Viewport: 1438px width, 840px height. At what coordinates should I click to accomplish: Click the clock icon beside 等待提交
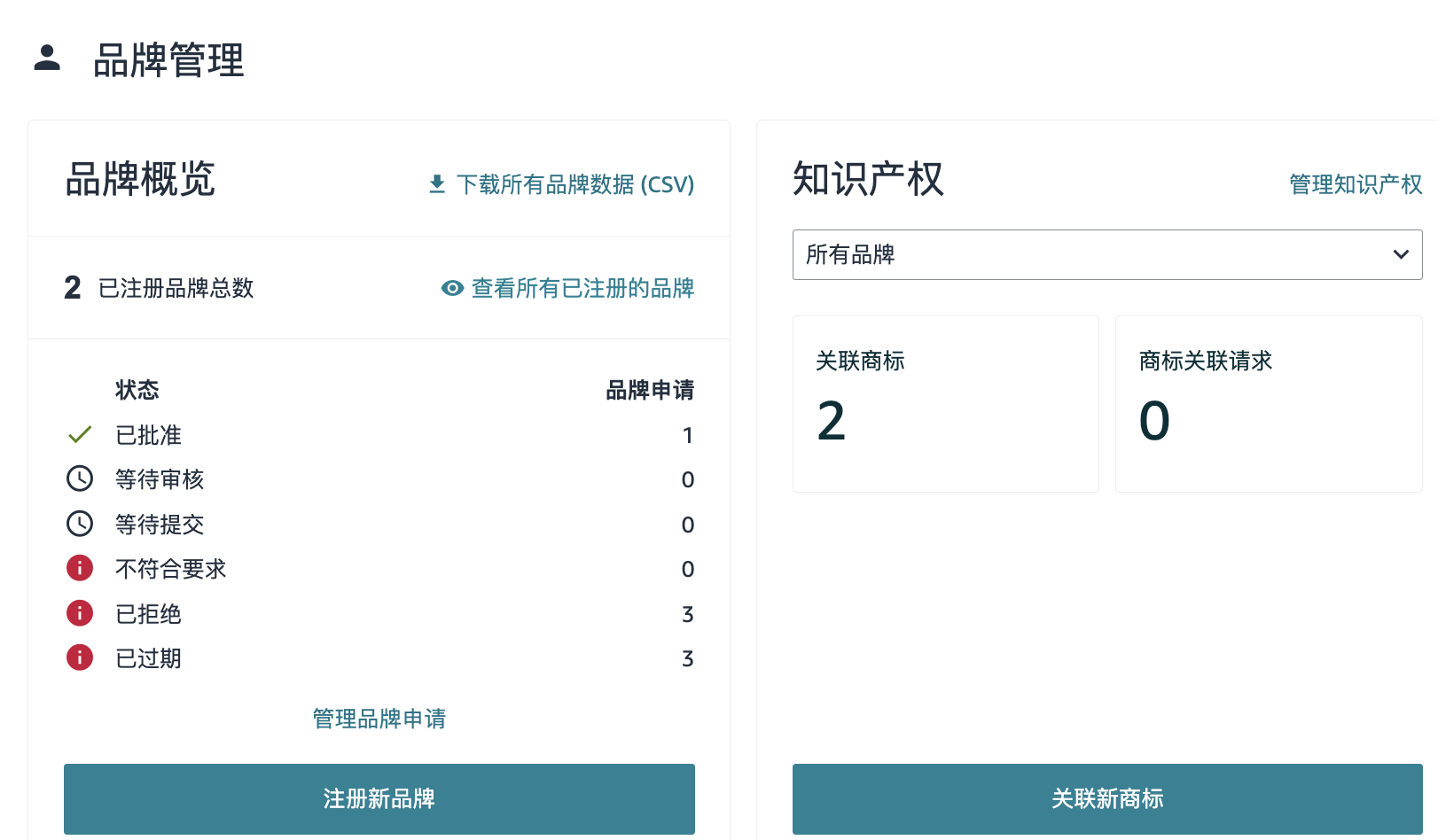coord(80,525)
